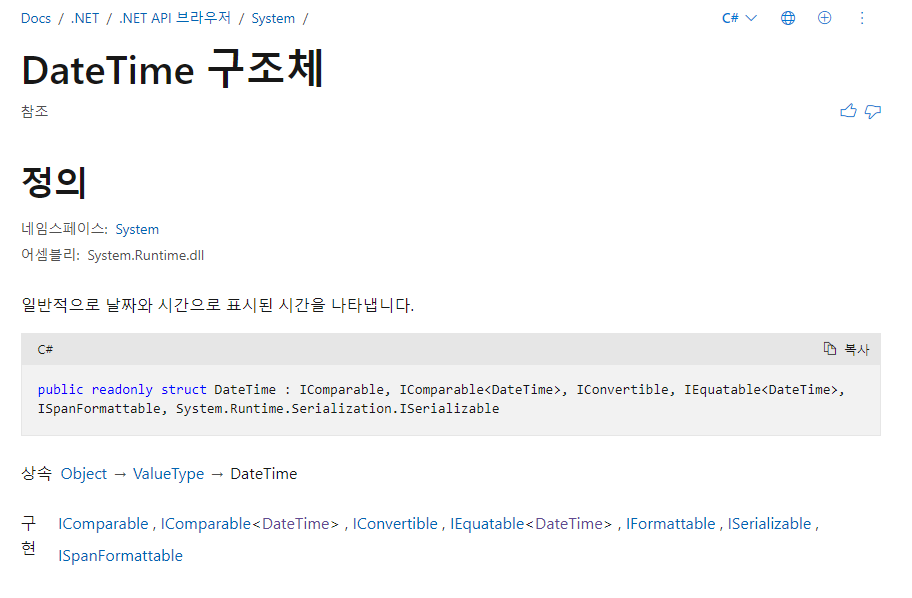This screenshot has width=912, height=598.
Task: Click the thumbs down feedback icon
Action: [x=872, y=111]
